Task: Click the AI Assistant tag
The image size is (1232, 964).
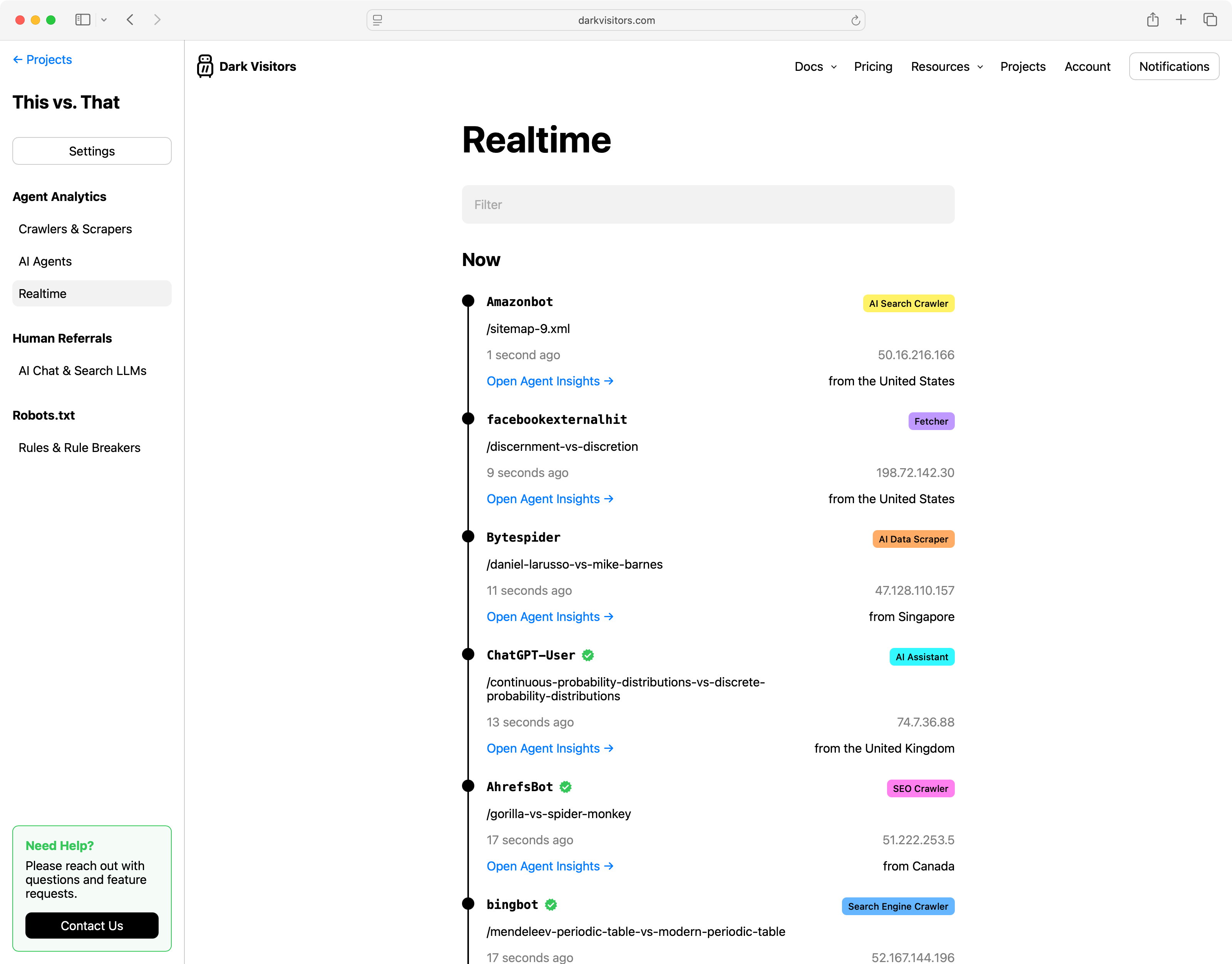Action: click(x=922, y=656)
